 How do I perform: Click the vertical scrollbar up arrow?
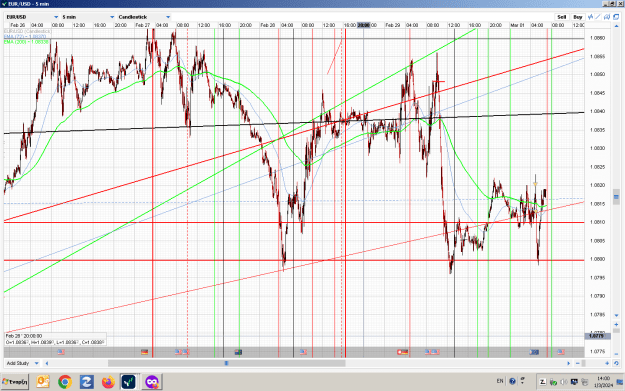[x=616, y=26]
